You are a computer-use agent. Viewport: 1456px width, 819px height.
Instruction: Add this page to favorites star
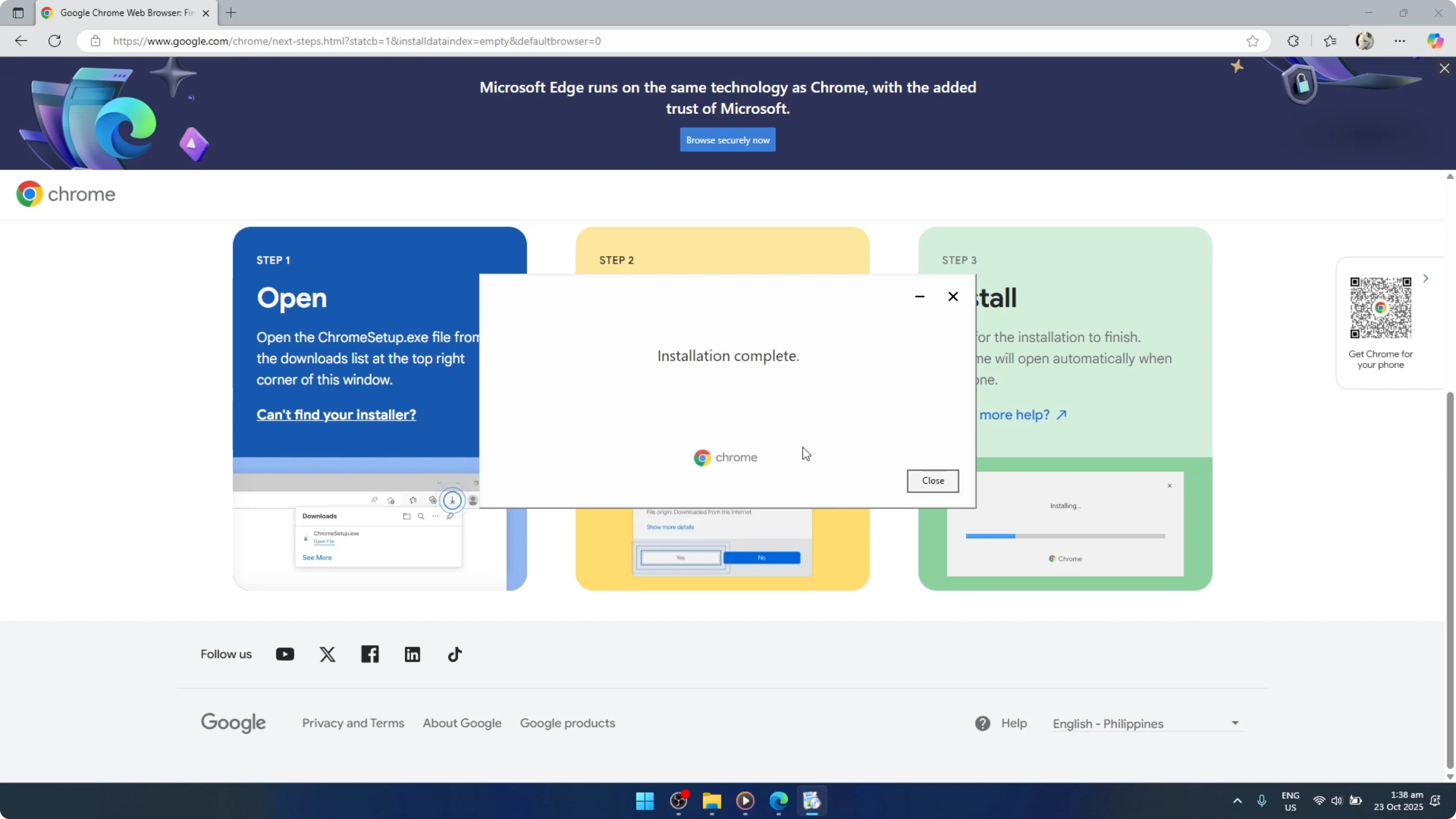click(x=1253, y=41)
